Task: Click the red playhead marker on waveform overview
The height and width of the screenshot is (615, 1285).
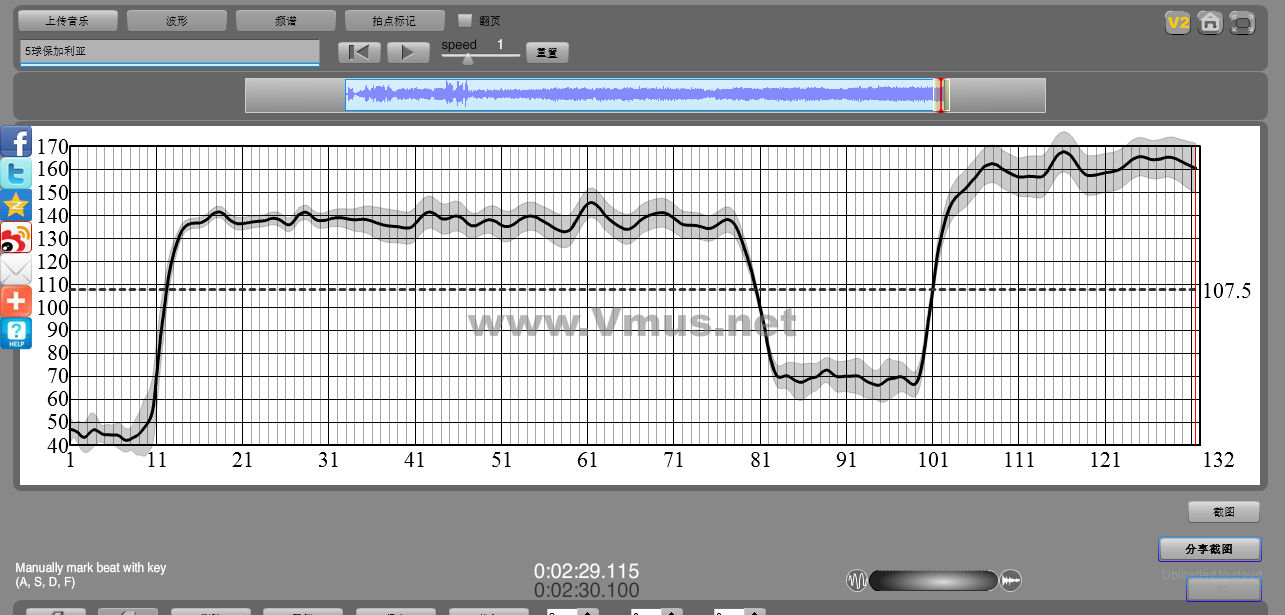Action: tap(939, 95)
